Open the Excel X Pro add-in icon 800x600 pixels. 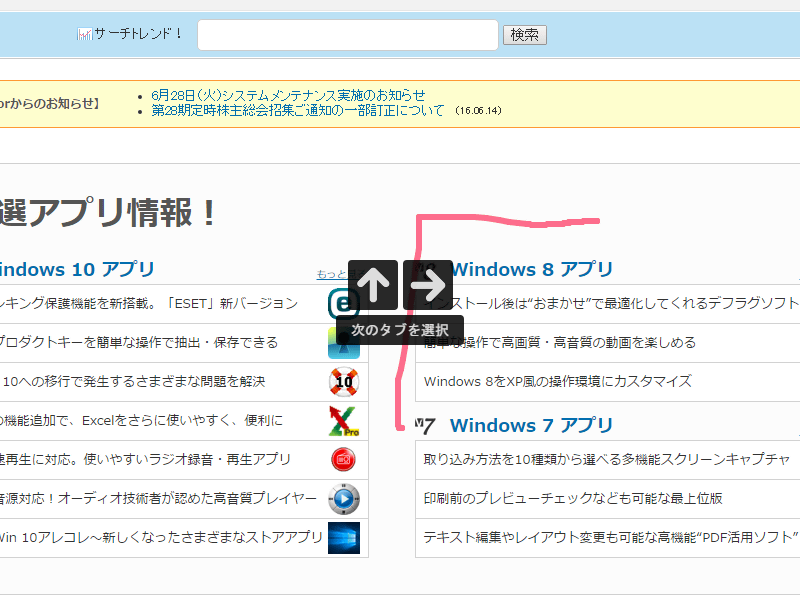pyautogui.click(x=344, y=420)
